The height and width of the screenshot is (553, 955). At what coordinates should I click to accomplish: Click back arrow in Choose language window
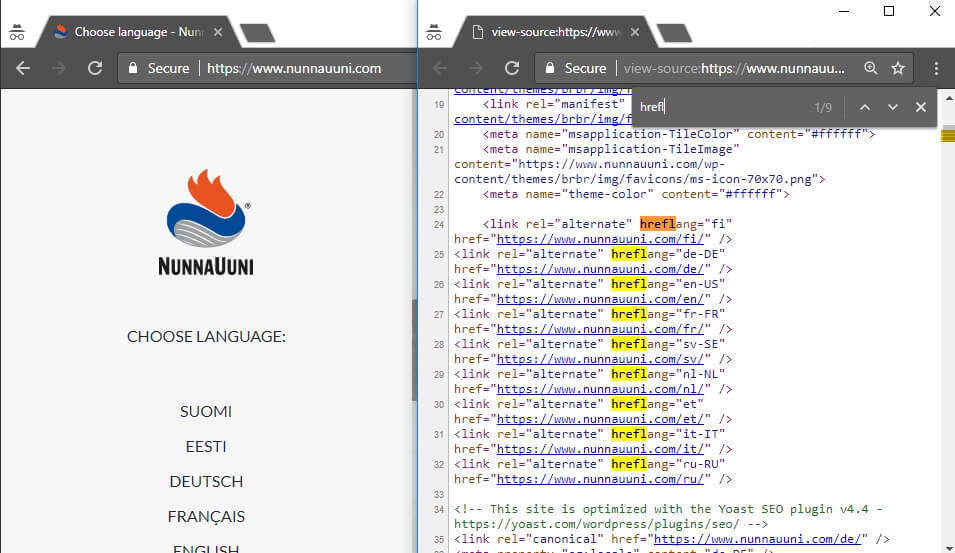(23, 68)
